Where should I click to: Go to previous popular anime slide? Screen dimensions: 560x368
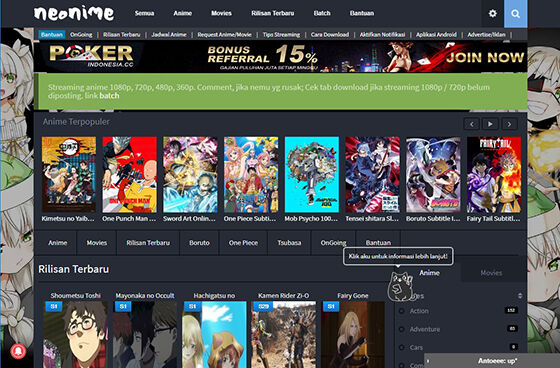[472, 124]
